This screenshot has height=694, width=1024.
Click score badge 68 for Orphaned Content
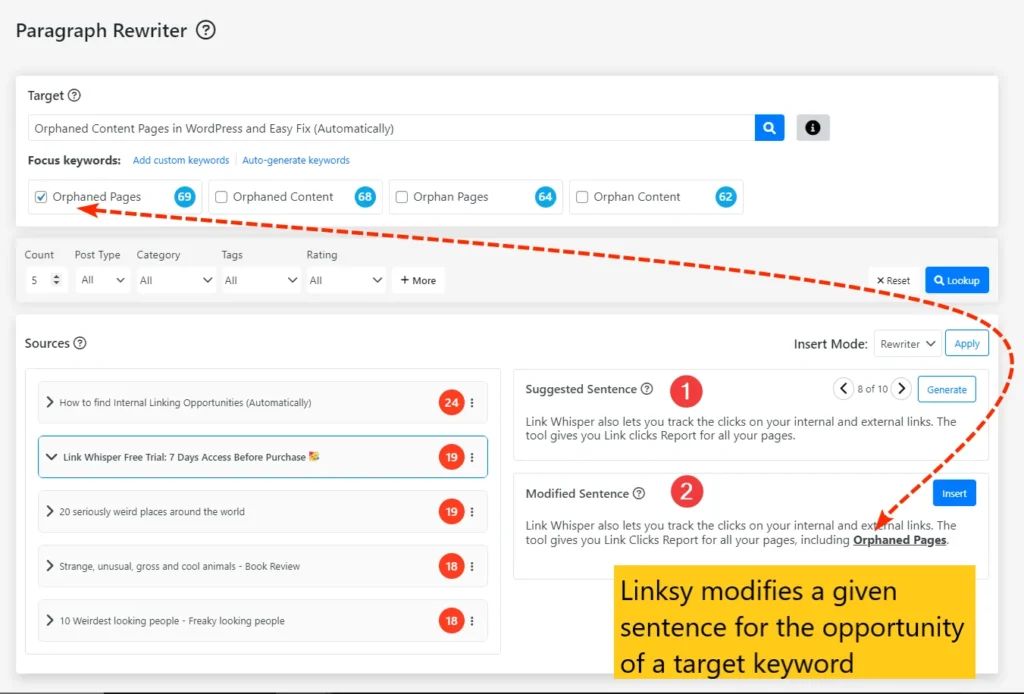365,197
